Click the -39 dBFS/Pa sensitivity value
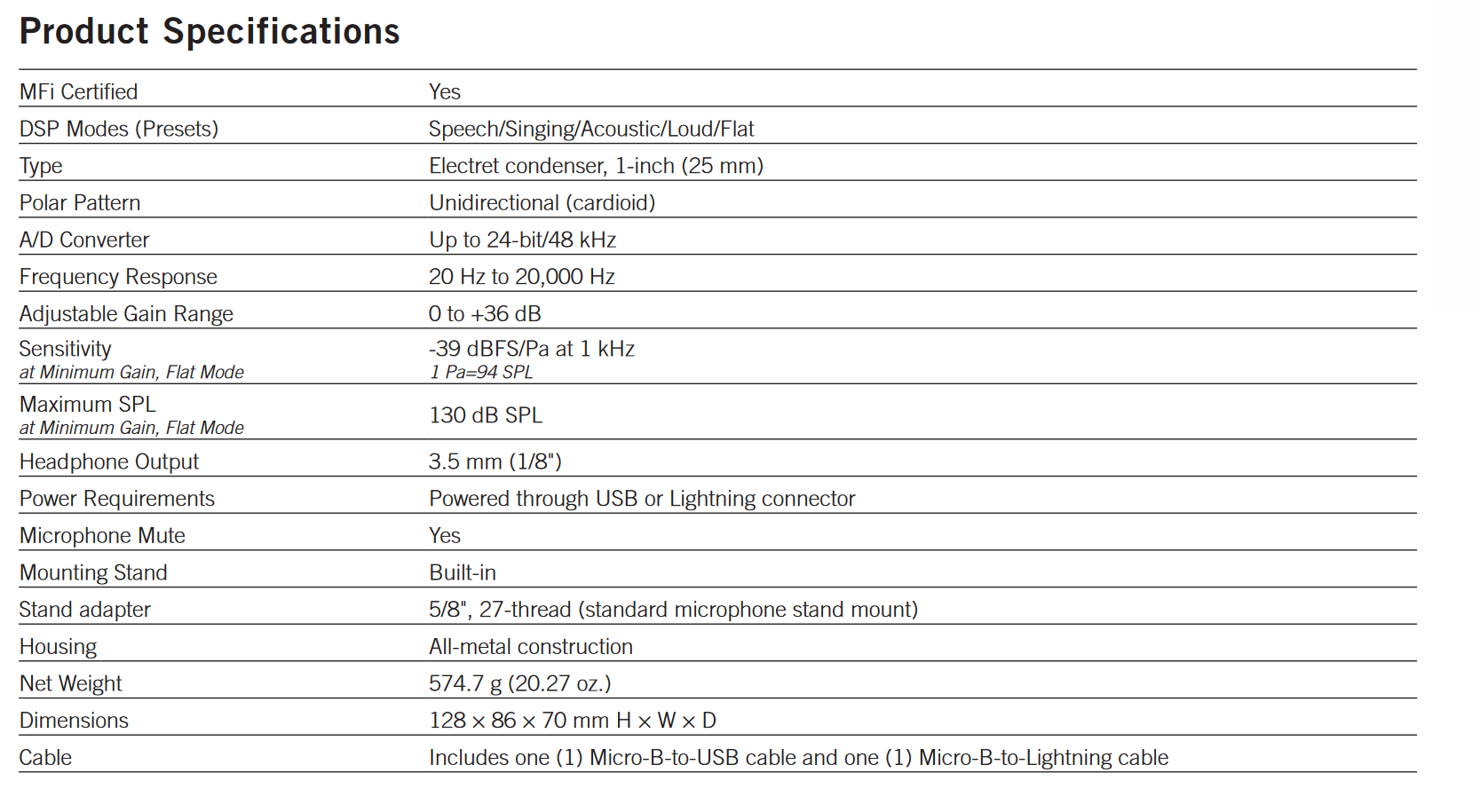The height and width of the screenshot is (812, 1480). point(531,349)
